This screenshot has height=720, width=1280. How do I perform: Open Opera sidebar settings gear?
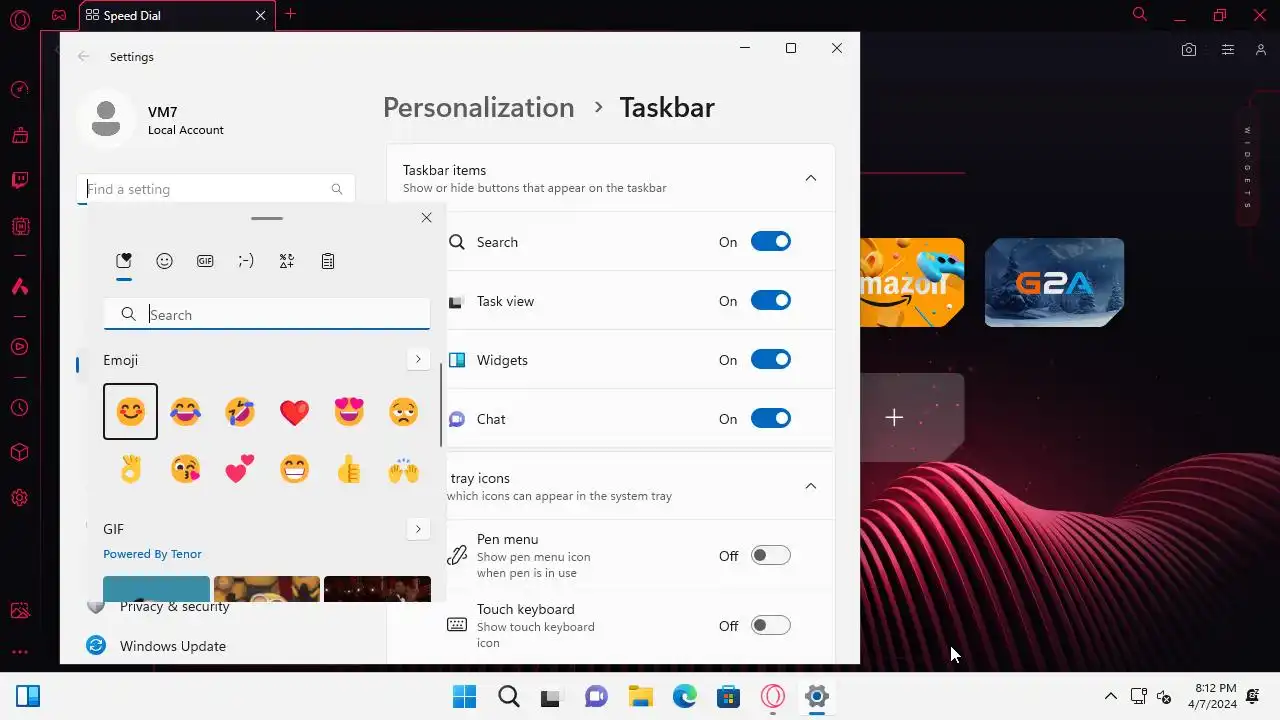coord(19,498)
